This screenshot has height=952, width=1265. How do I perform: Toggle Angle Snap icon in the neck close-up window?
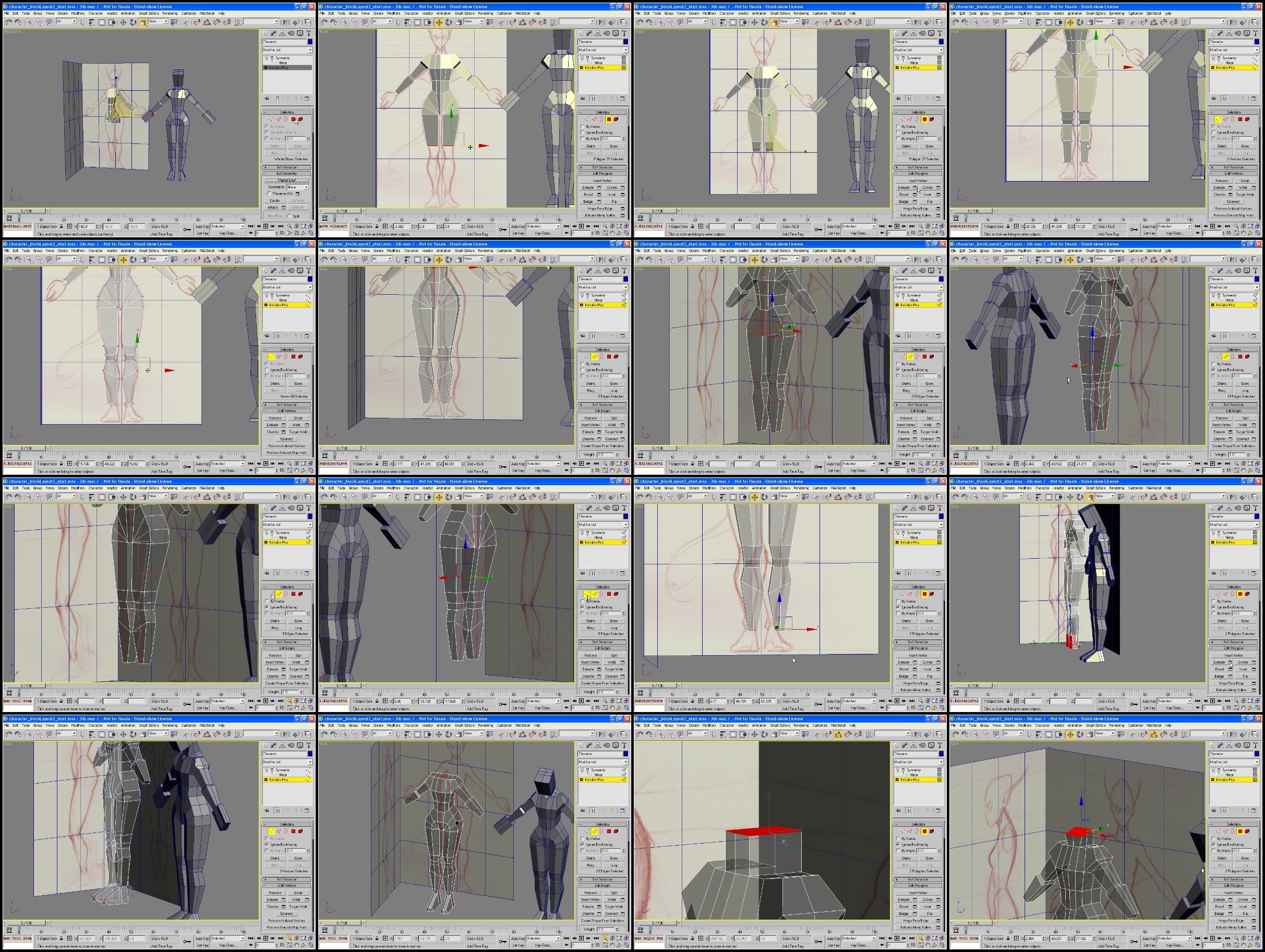pos(838,734)
